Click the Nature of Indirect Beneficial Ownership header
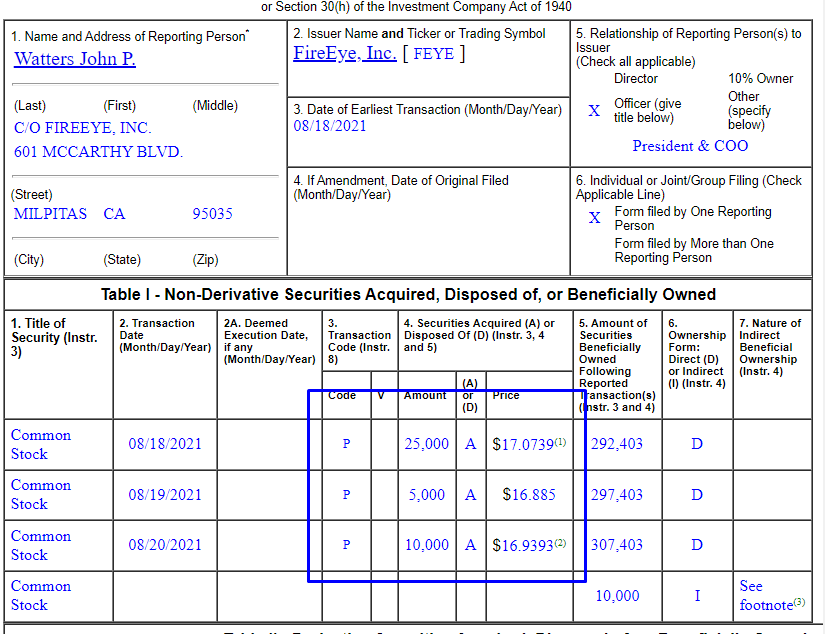The height and width of the screenshot is (634, 825). click(770, 347)
